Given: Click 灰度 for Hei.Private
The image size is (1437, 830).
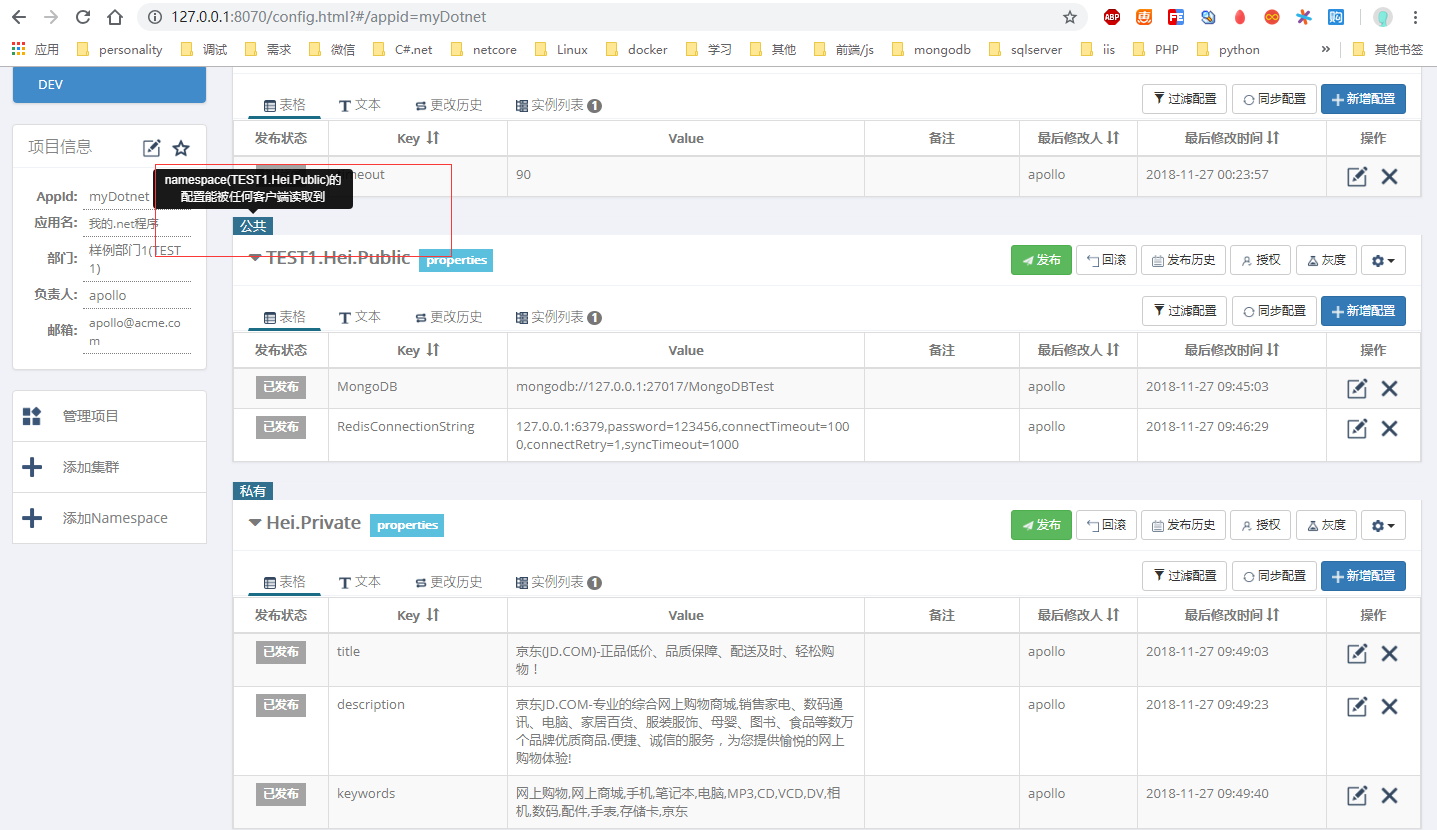Looking at the screenshot, I should pyautogui.click(x=1326, y=525).
